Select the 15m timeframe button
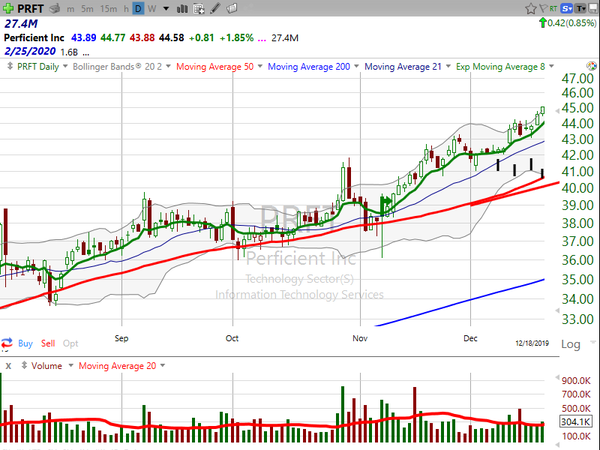 pyautogui.click(x=109, y=8)
